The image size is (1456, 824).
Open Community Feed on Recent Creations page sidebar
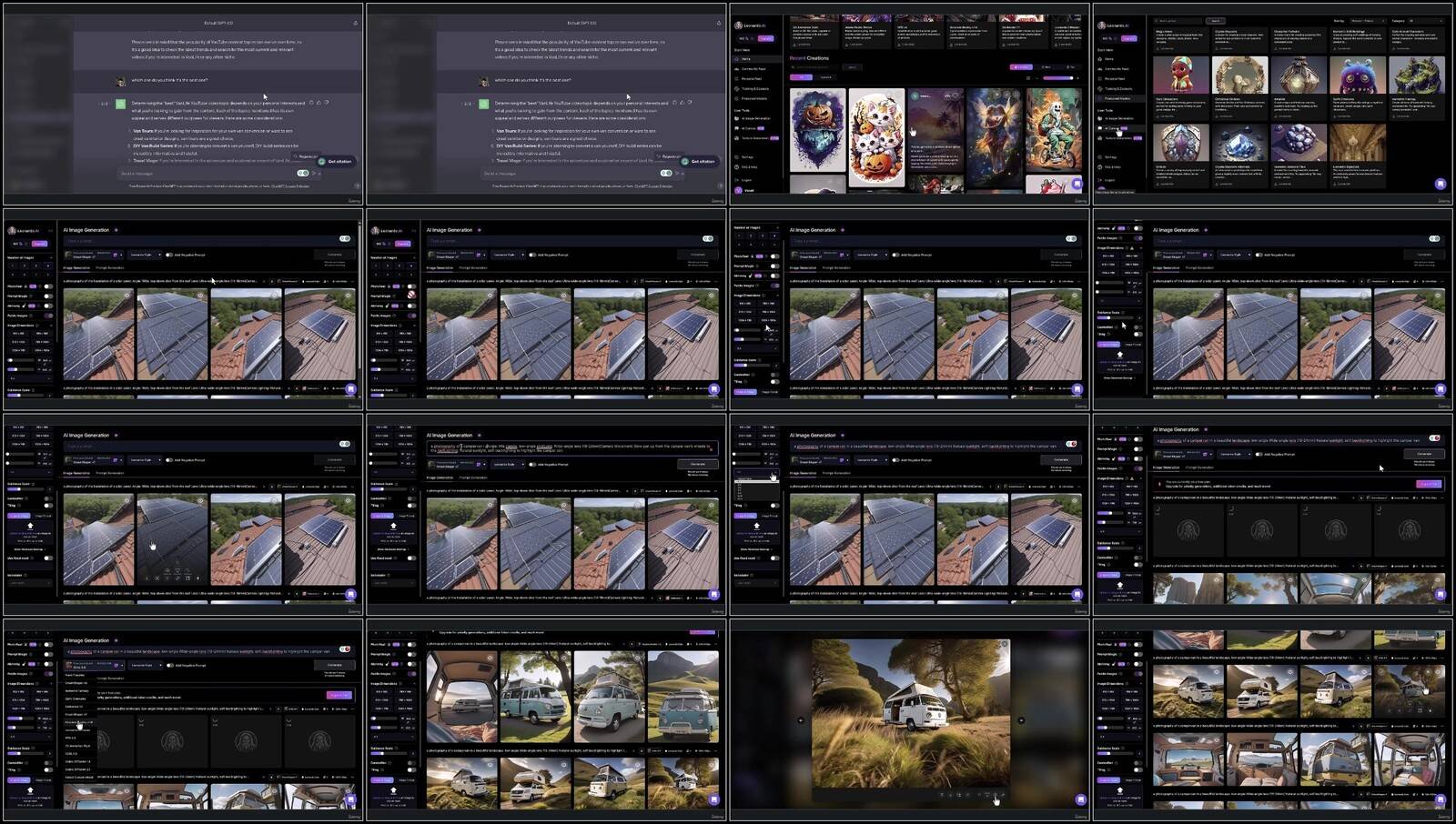(753, 69)
